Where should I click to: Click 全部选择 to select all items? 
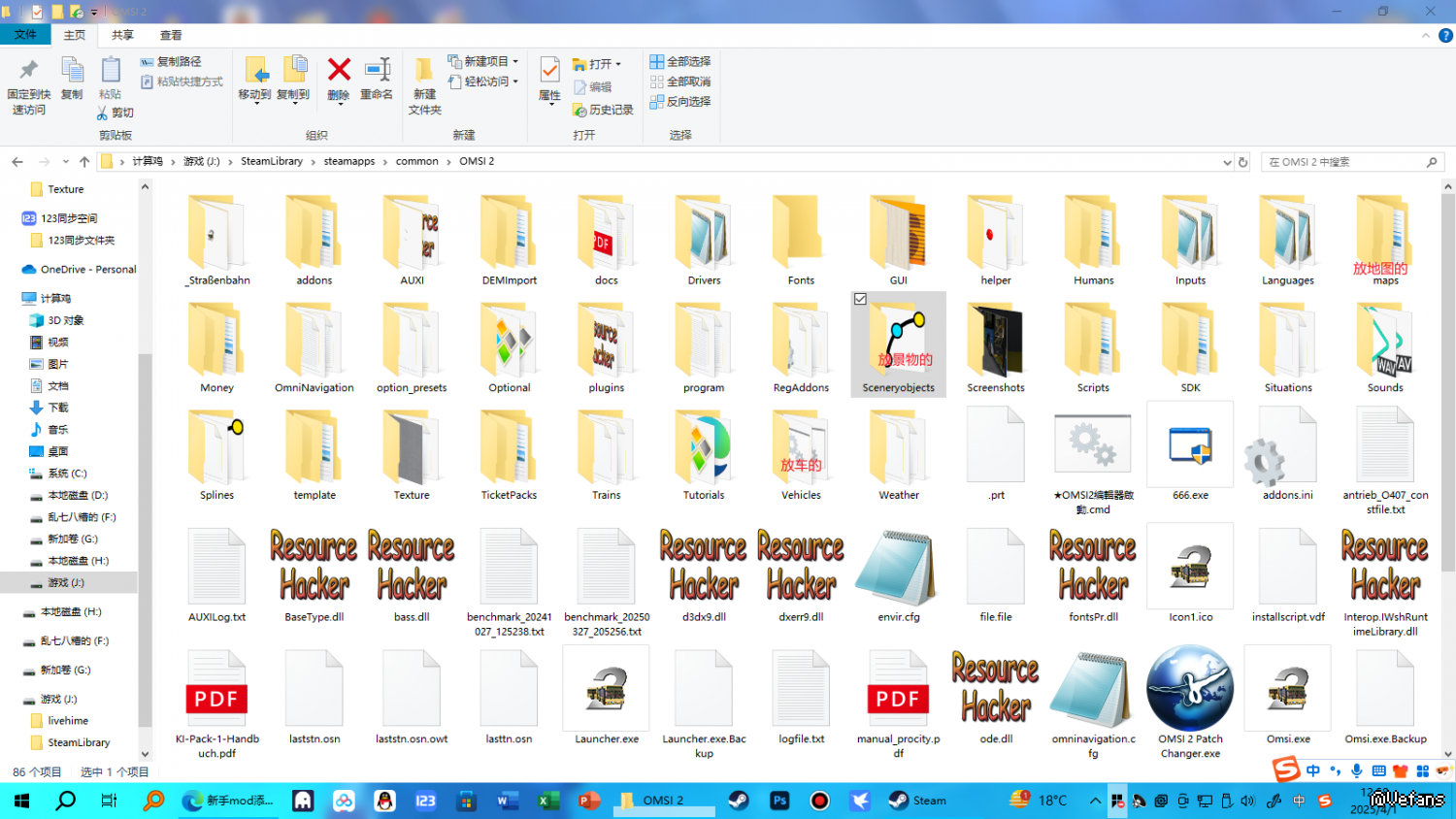(x=680, y=61)
